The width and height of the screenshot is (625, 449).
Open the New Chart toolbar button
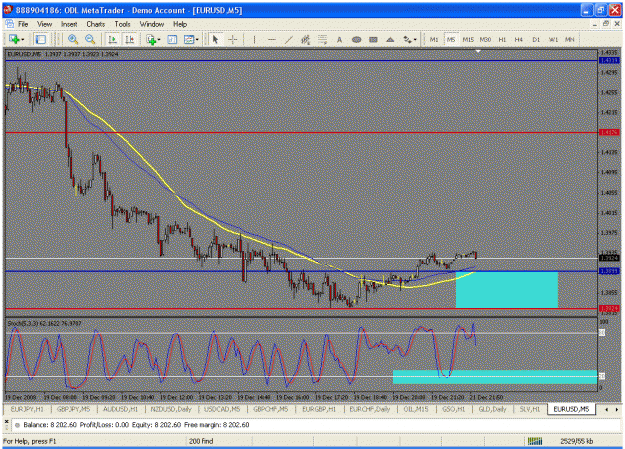pyautogui.click(x=14, y=39)
